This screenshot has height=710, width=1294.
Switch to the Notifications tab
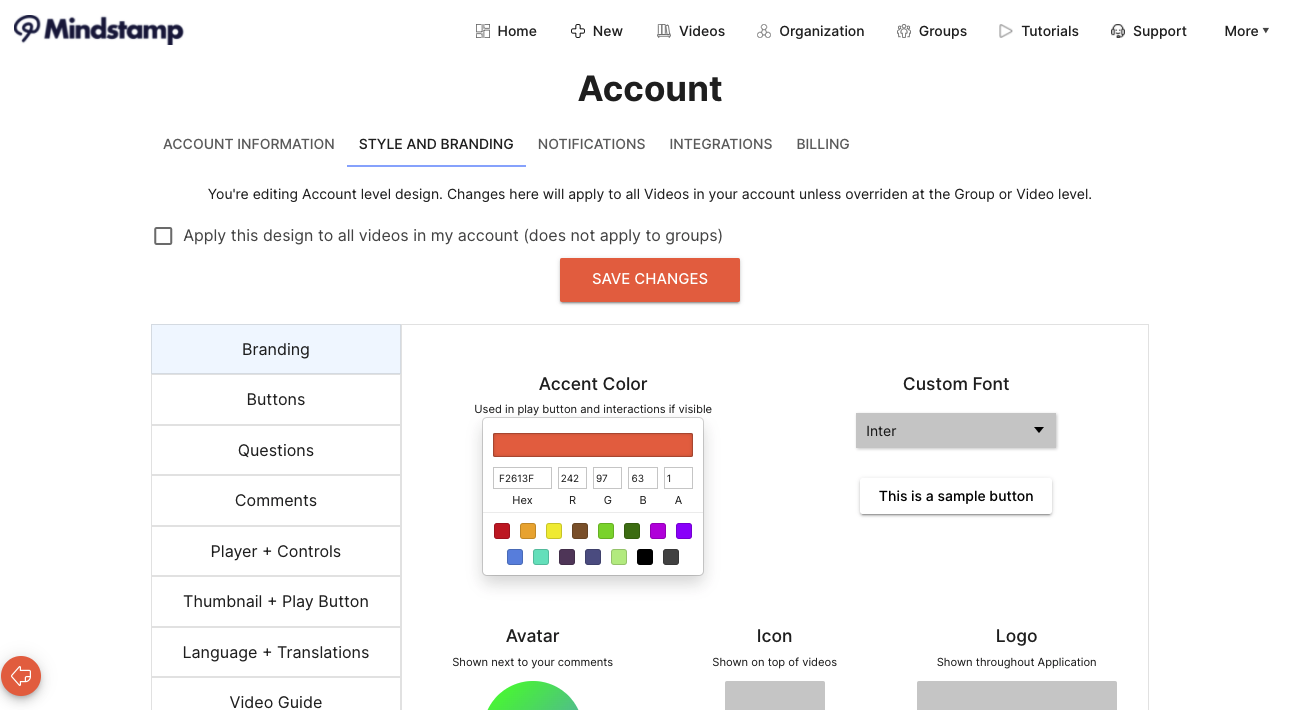coord(591,144)
